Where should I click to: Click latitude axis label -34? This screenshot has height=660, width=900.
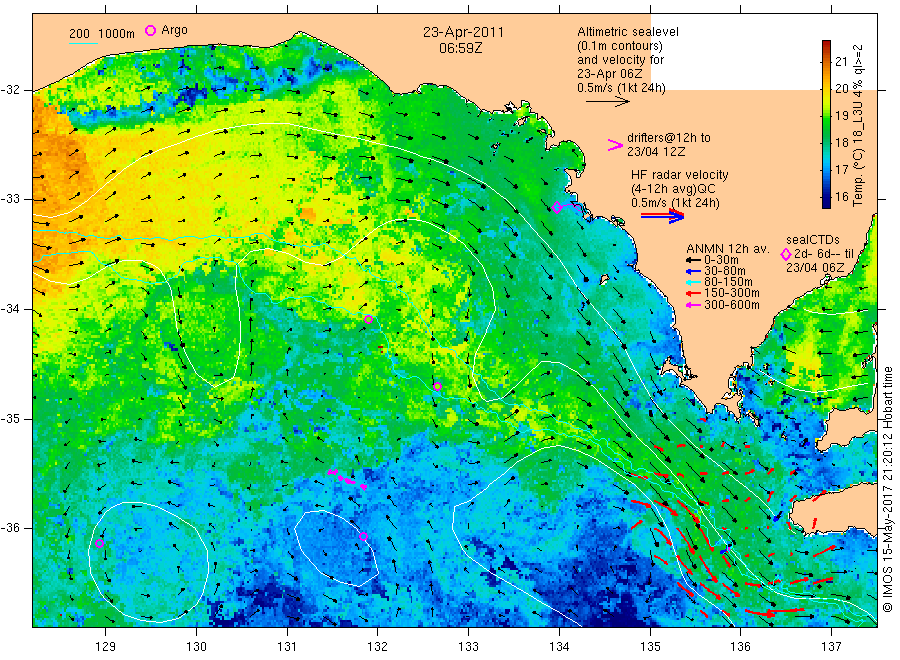10,309
